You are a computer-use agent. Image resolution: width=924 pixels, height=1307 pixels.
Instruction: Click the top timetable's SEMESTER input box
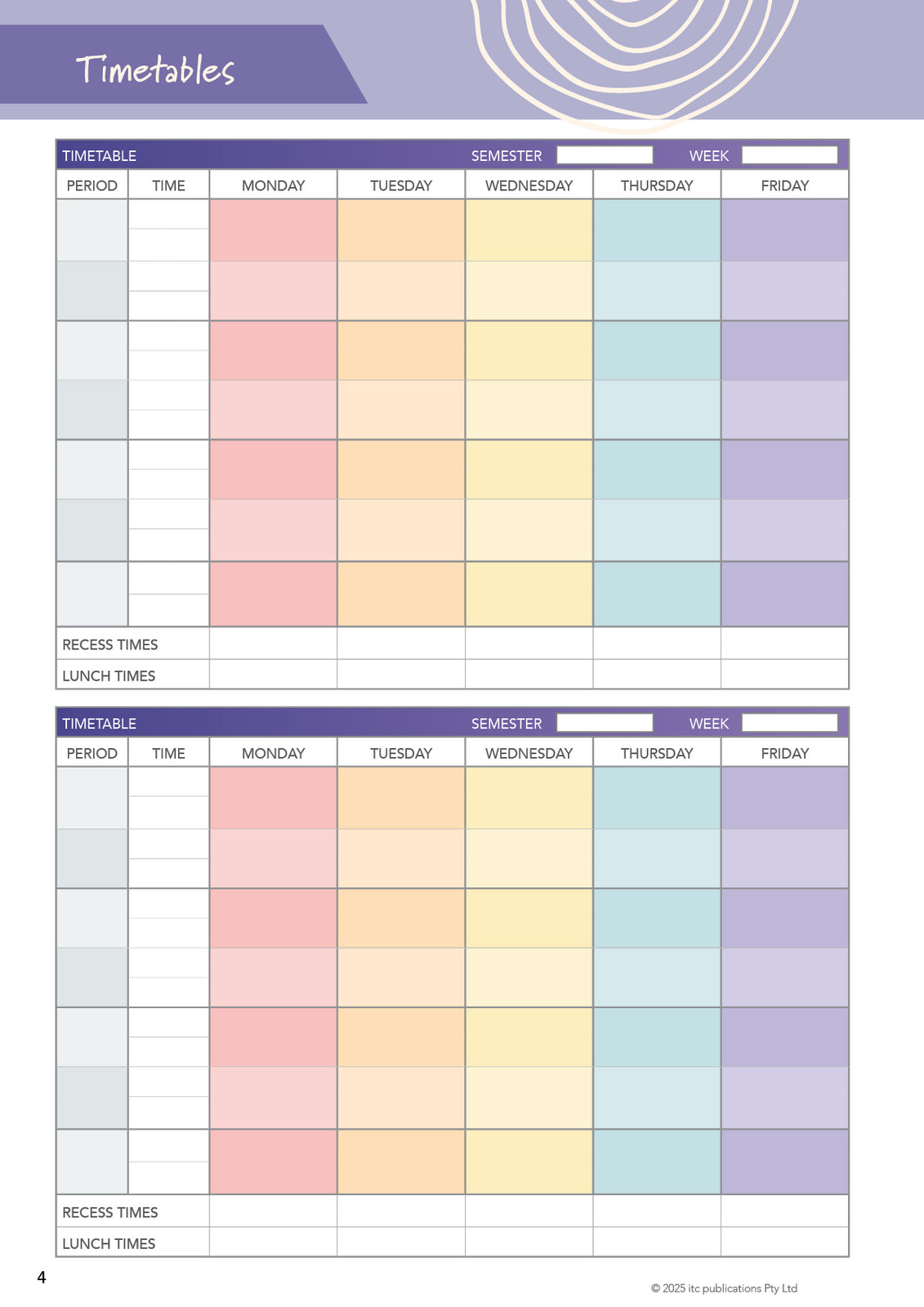coord(605,155)
